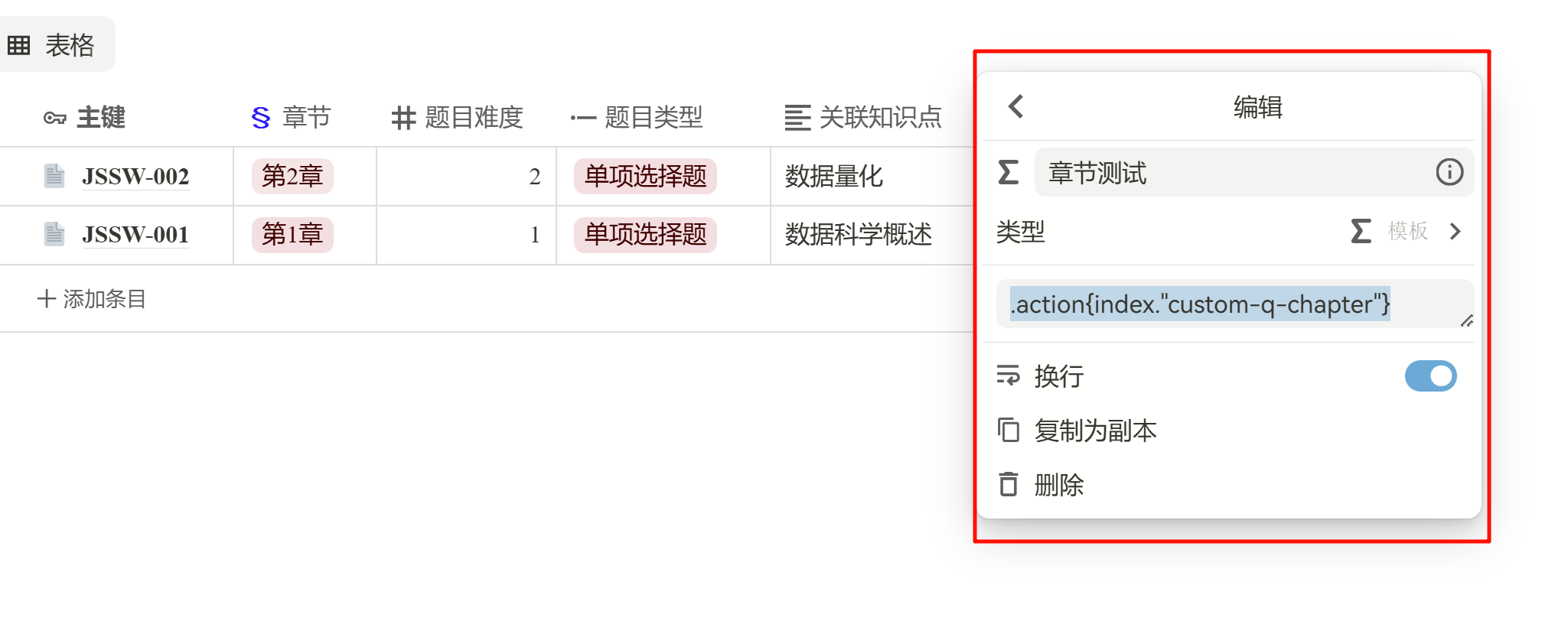Toggle the 换行 wrap switch
The image size is (1568, 621).
1430,376
